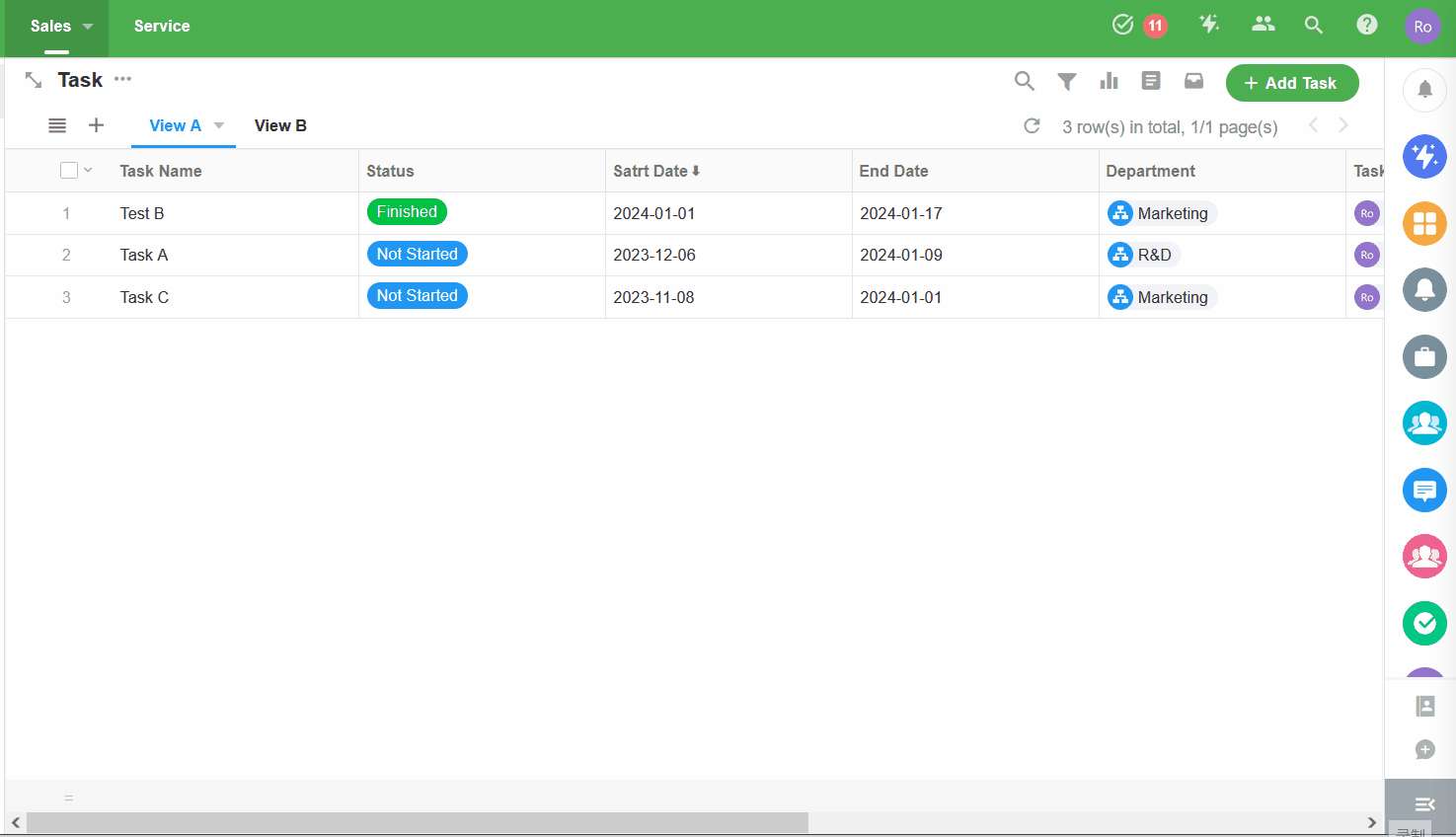This screenshot has height=837, width=1456.
Task: Click the horizontal scrollbar thumb
Action: [x=417, y=822]
